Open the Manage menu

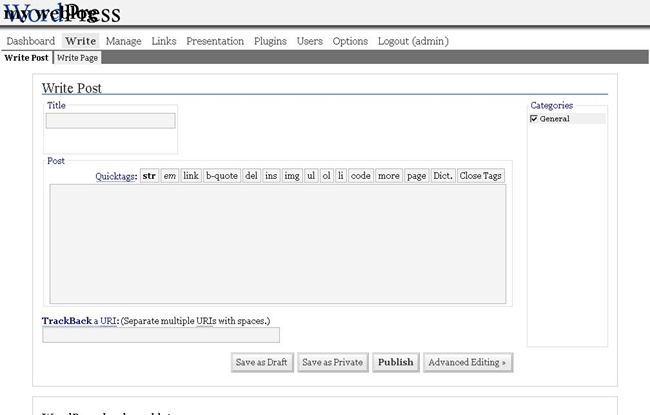coord(123,41)
